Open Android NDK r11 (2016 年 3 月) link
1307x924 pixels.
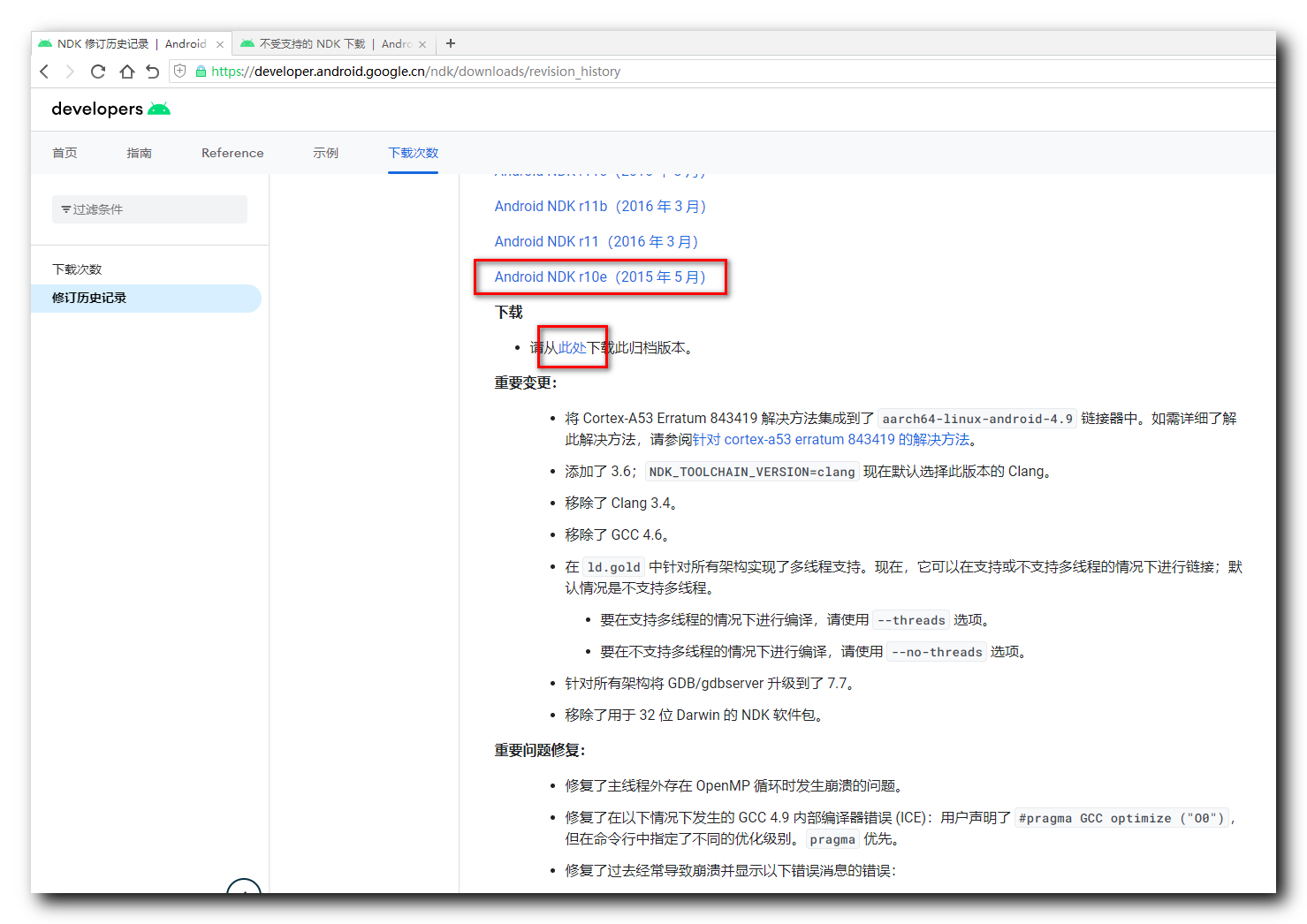tap(597, 241)
